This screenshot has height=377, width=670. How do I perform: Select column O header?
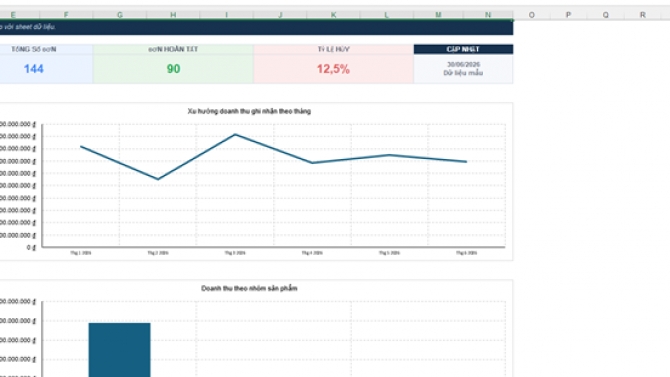click(532, 15)
